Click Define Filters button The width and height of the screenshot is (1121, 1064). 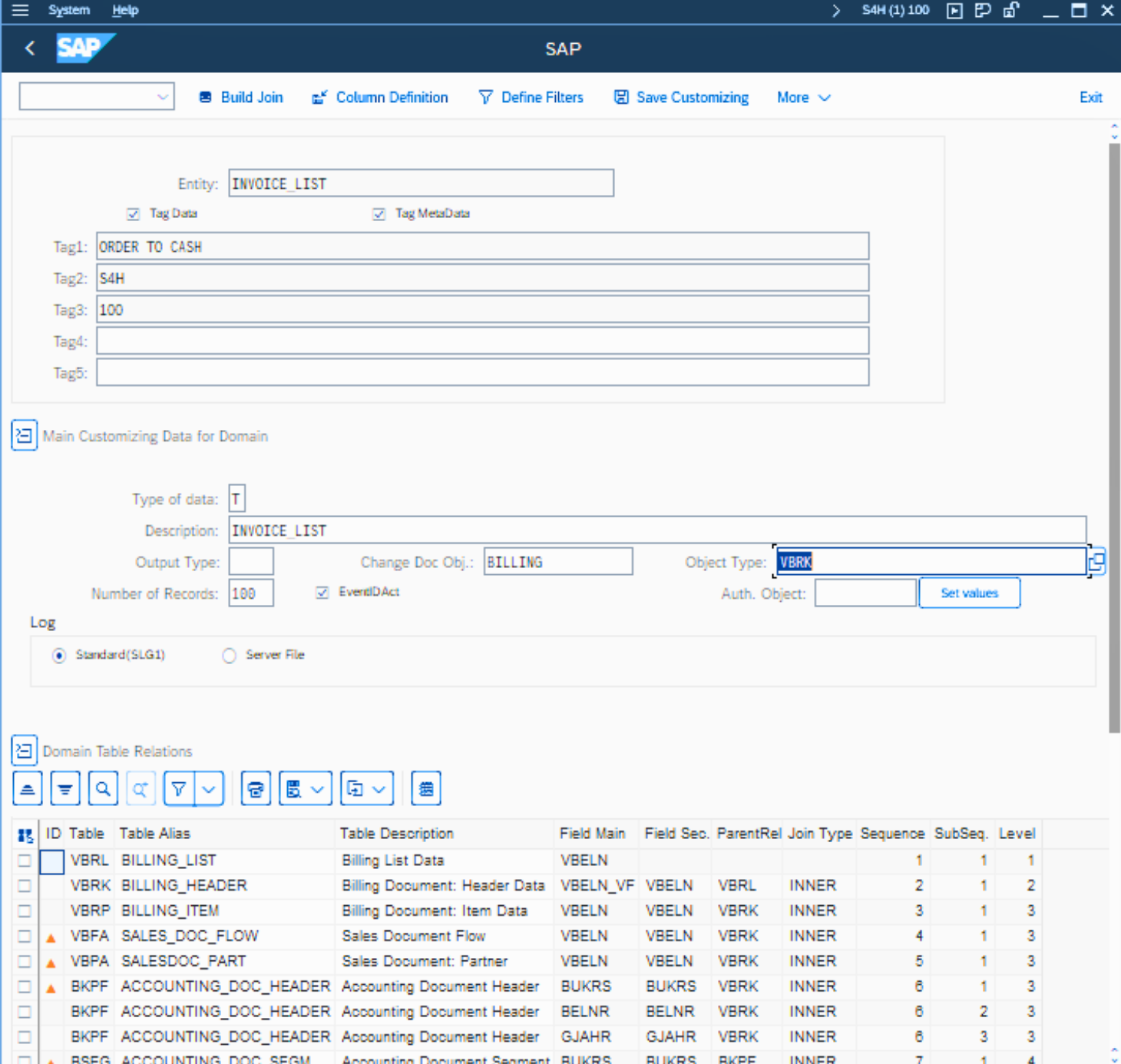(531, 97)
